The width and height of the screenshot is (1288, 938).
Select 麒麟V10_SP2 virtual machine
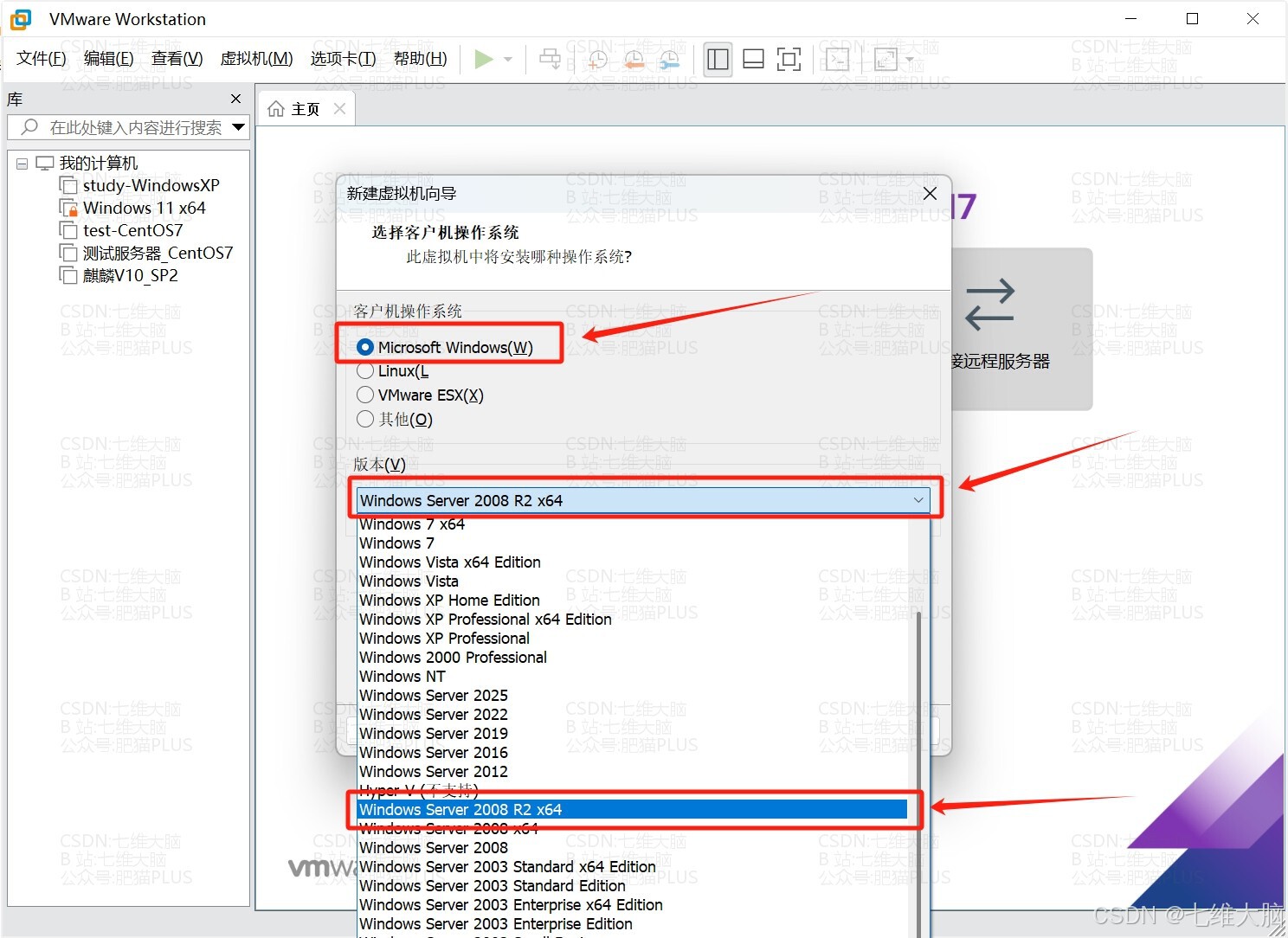click(x=130, y=275)
